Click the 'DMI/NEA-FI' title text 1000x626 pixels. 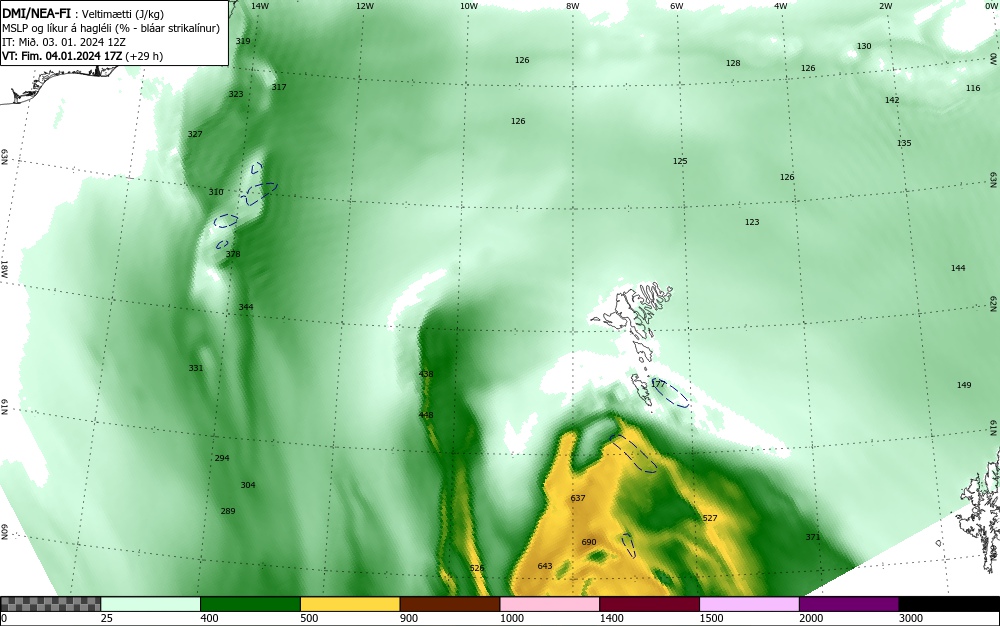pyautogui.click(x=37, y=13)
